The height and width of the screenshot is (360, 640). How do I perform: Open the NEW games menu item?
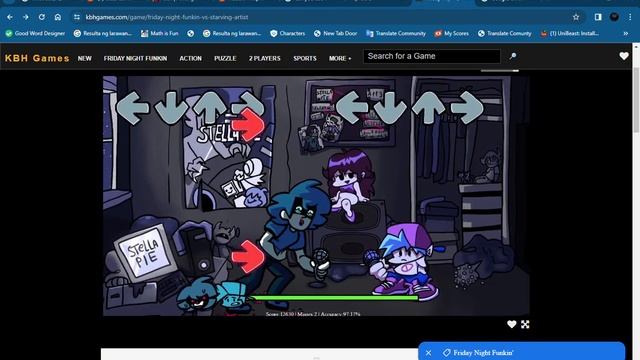pyautogui.click(x=84, y=58)
